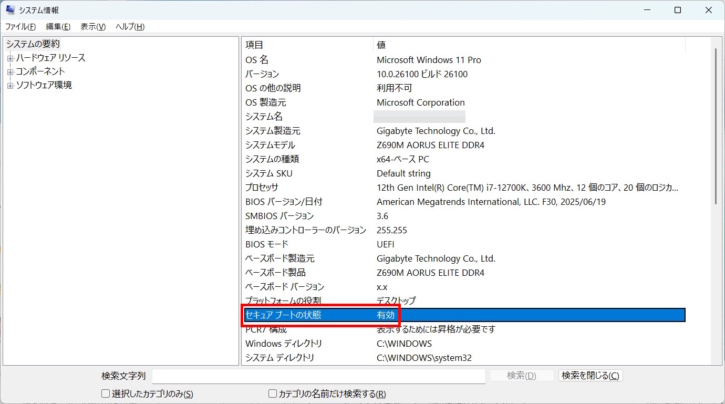
Task: Open the ファイル(F) menu
Action: tap(20, 26)
